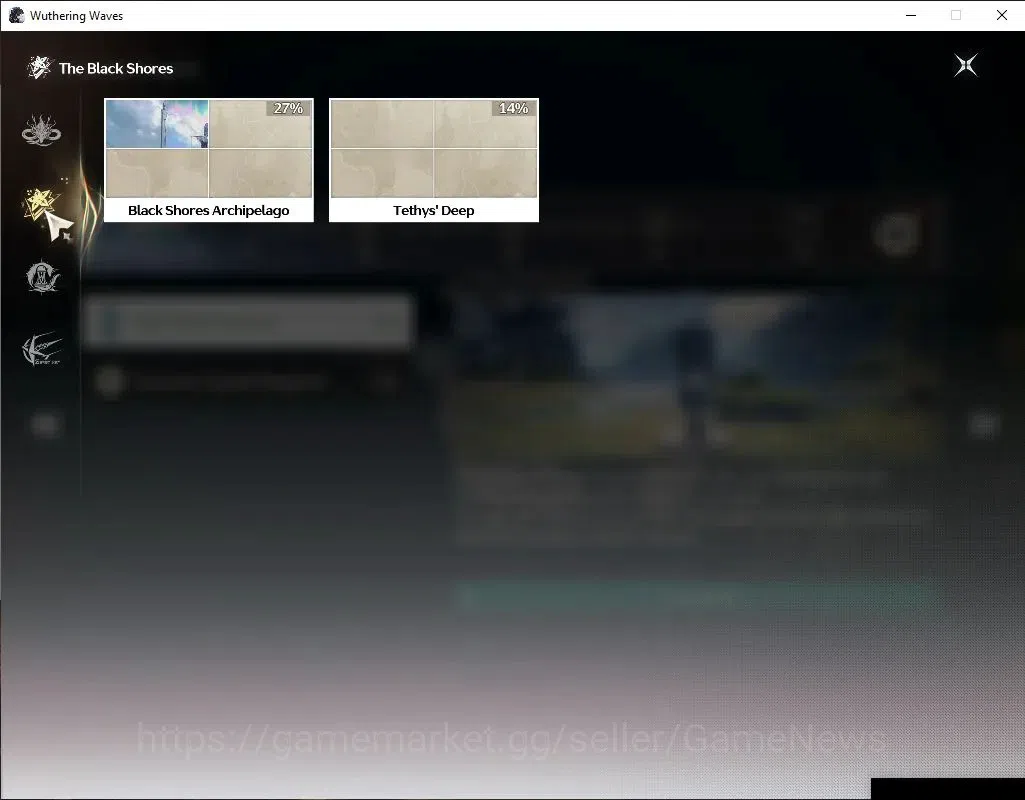Select the Black Shores star region icon
This screenshot has height=800, width=1025.
point(40,203)
